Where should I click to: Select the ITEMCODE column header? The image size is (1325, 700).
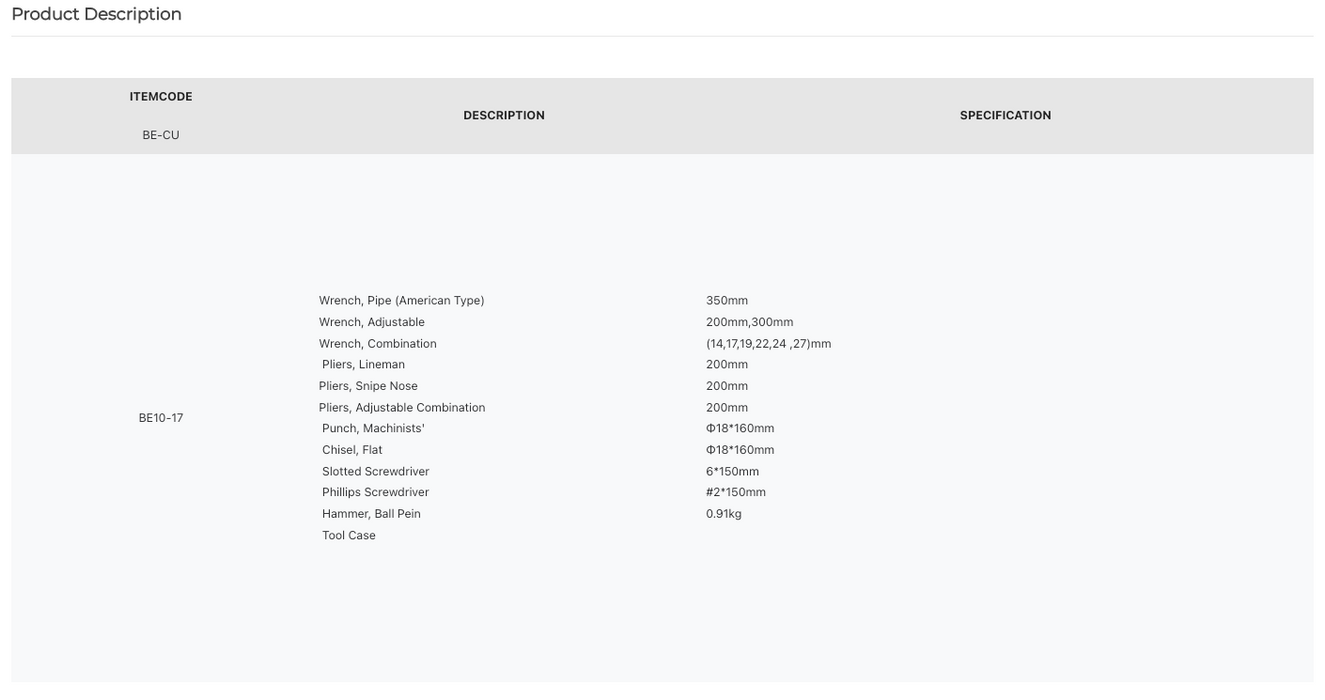click(x=161, y=97)
